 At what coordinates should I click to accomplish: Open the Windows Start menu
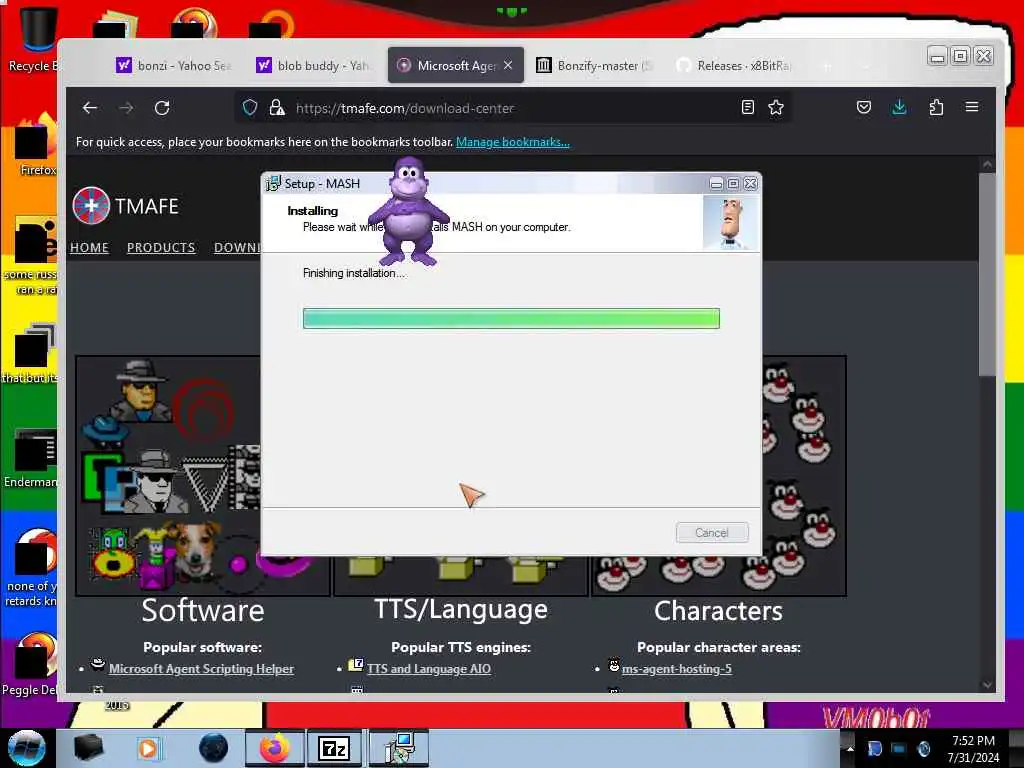27,748
